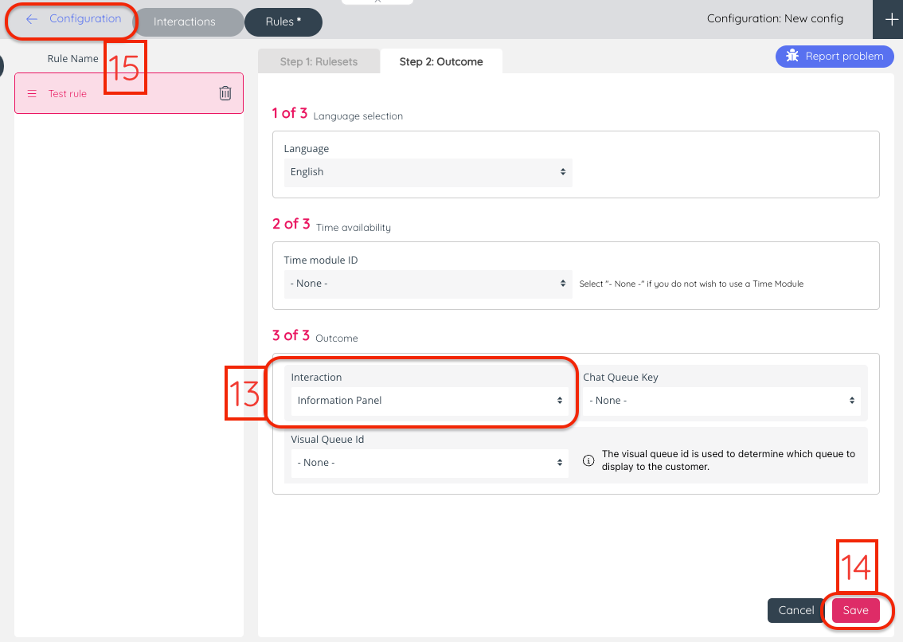The image size is (904, 642).
Task: Open the Interaction dropdown
Action: click(x=430, y=400)
